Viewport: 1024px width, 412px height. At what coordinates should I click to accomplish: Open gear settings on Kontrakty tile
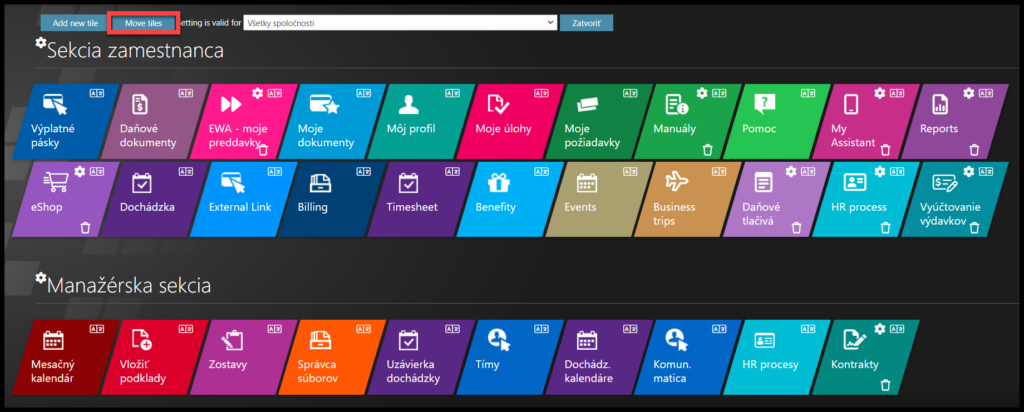(x=880, y=328)
